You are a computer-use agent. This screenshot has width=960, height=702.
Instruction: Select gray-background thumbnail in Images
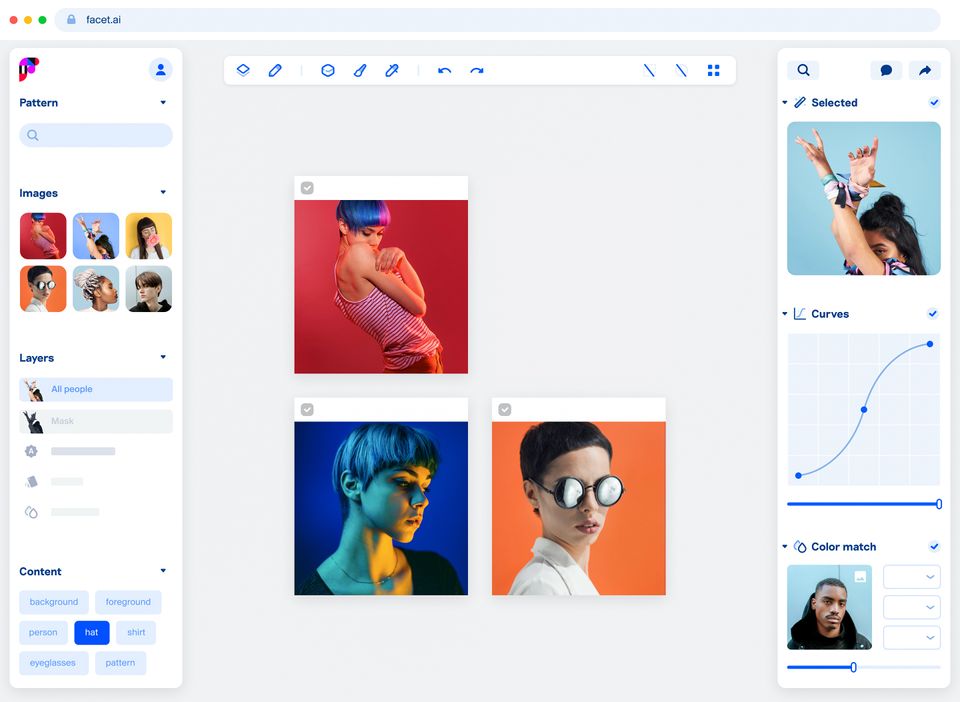click(x=149, y=289)
